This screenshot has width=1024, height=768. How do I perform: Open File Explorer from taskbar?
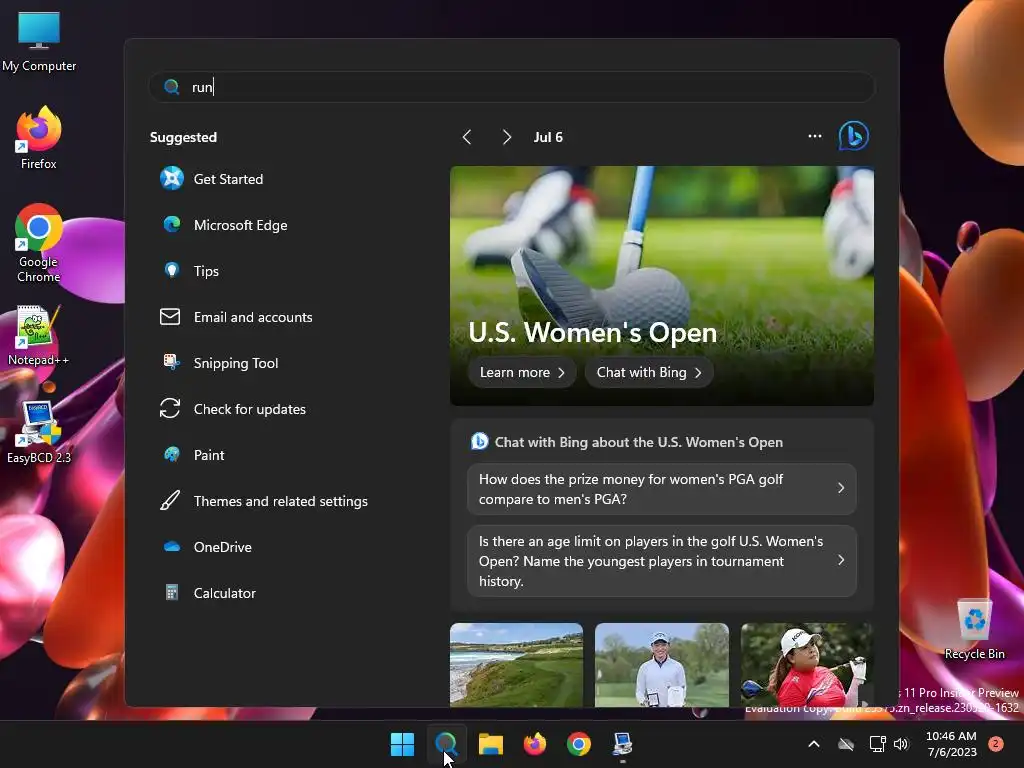tap(490, 744)
